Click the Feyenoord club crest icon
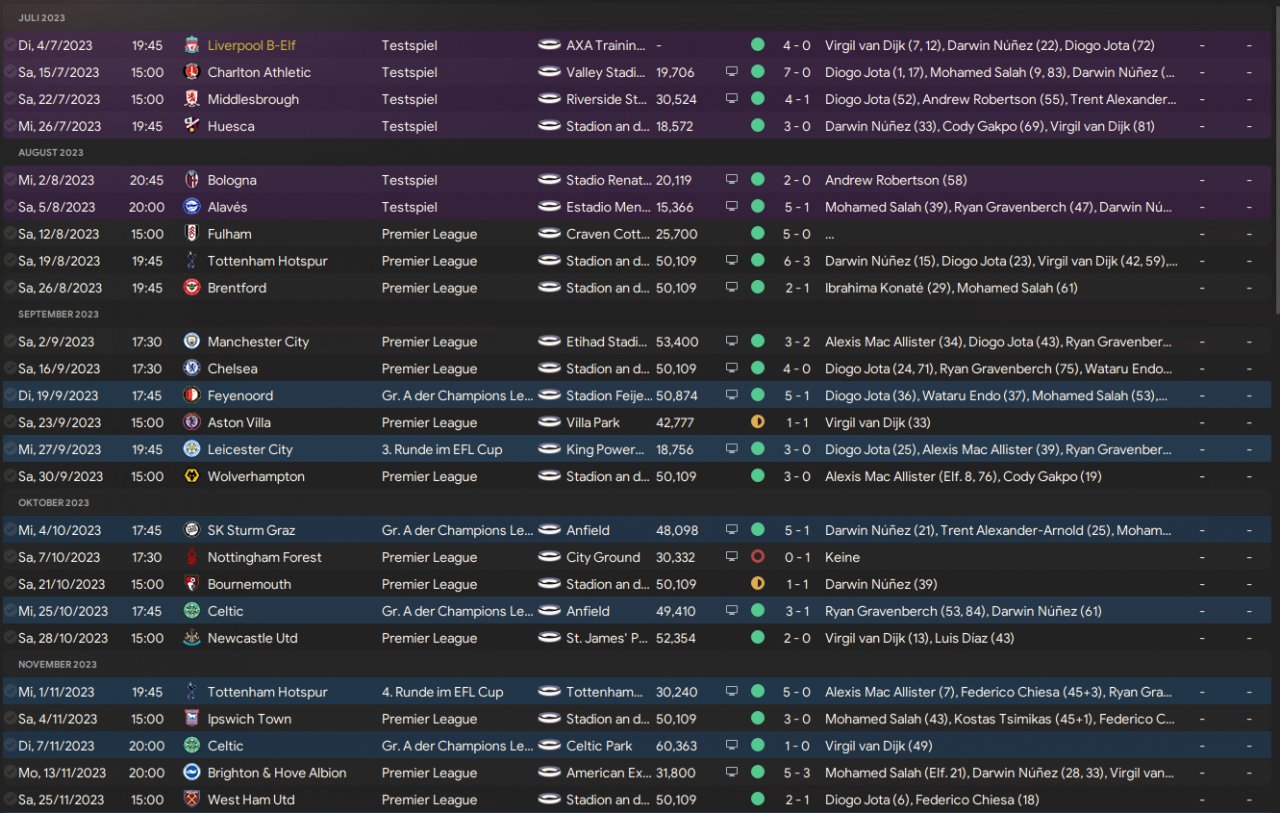Image resolution: width=1280 pixels, height=813 pixels. [192, 396]
